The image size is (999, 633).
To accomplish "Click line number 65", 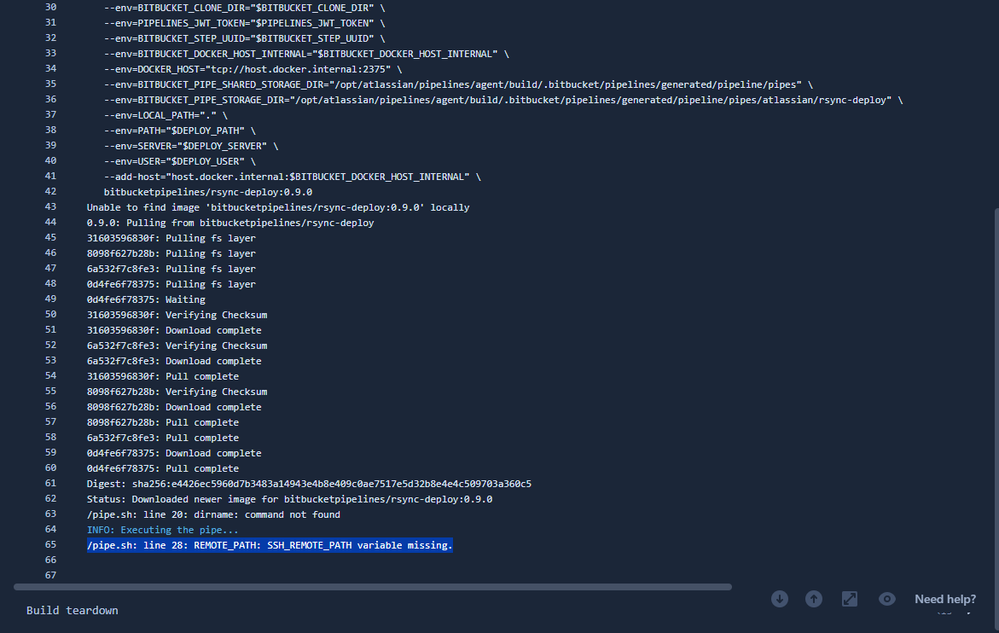I will point(50,544).
